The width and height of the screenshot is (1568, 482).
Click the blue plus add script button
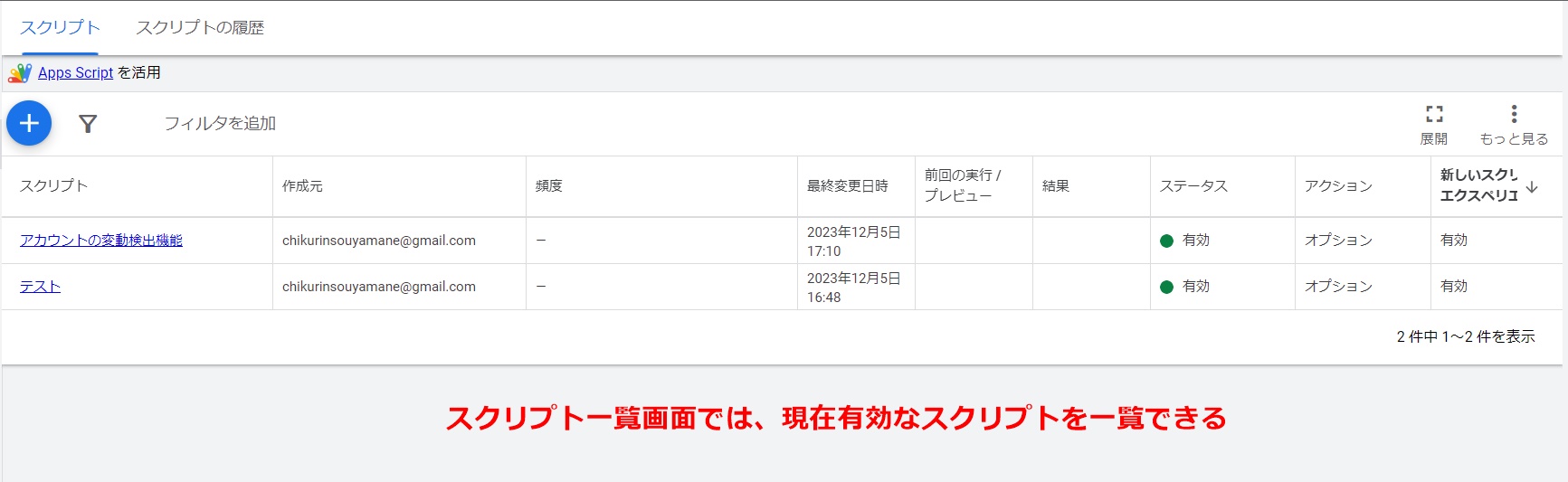(29, 123)
